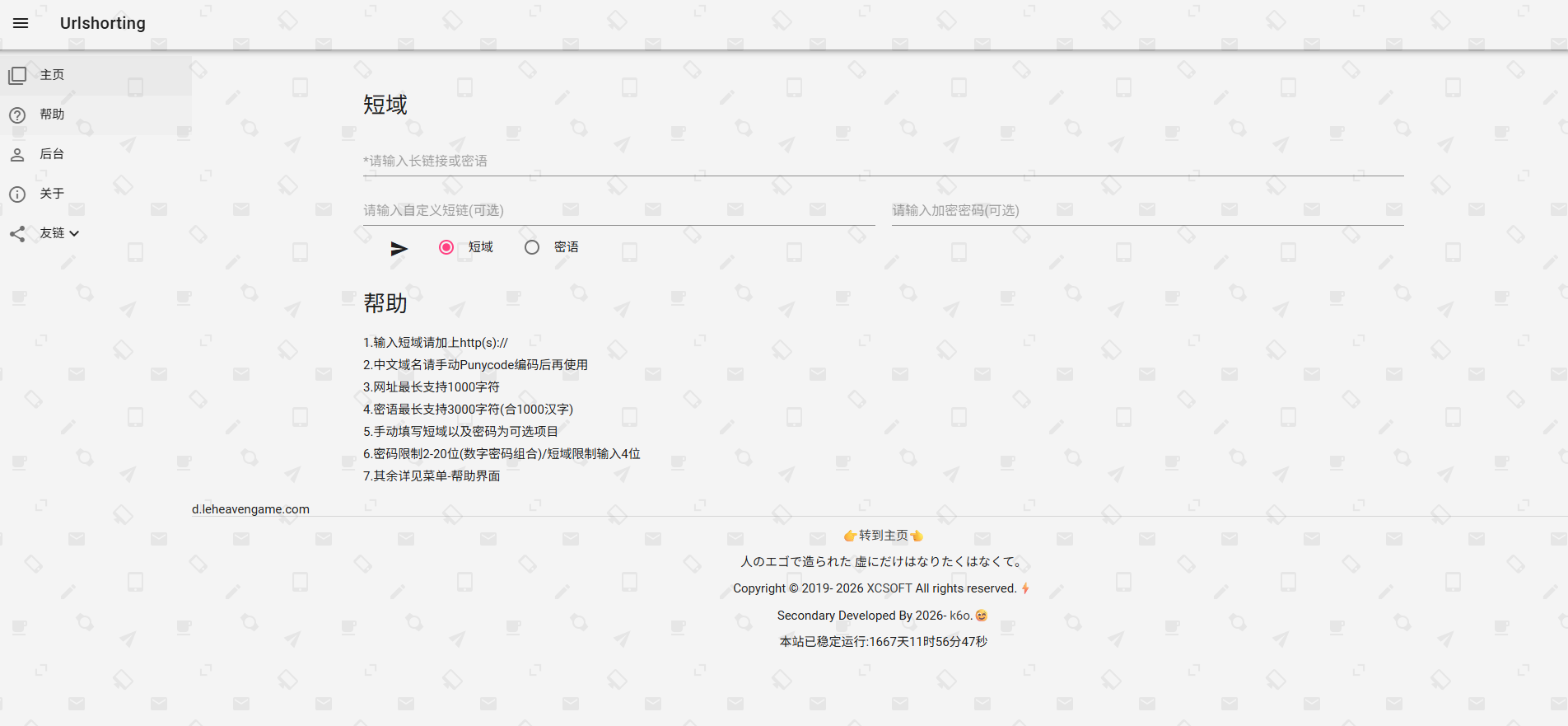Click the custom short link input field
This screenshot has width=1568, height=726.
[618, 210]
